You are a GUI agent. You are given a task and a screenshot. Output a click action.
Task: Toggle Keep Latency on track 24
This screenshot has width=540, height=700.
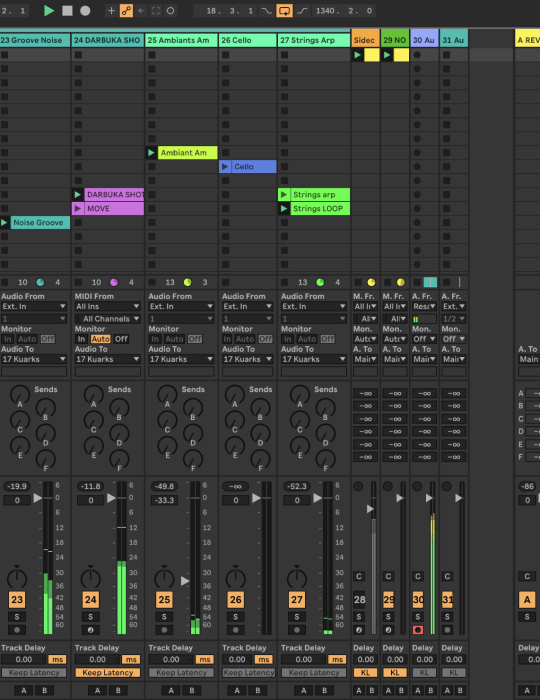[x=108, y=672]
